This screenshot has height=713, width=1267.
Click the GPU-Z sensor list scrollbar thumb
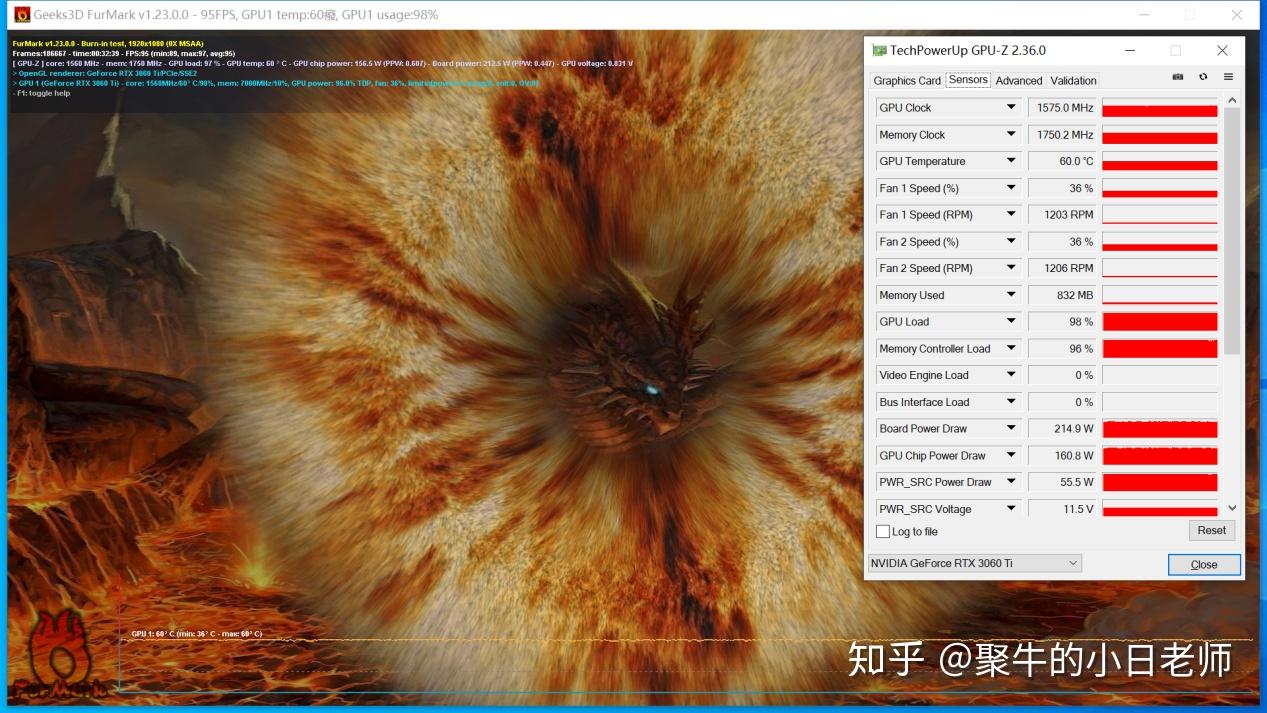point(1232,230)
